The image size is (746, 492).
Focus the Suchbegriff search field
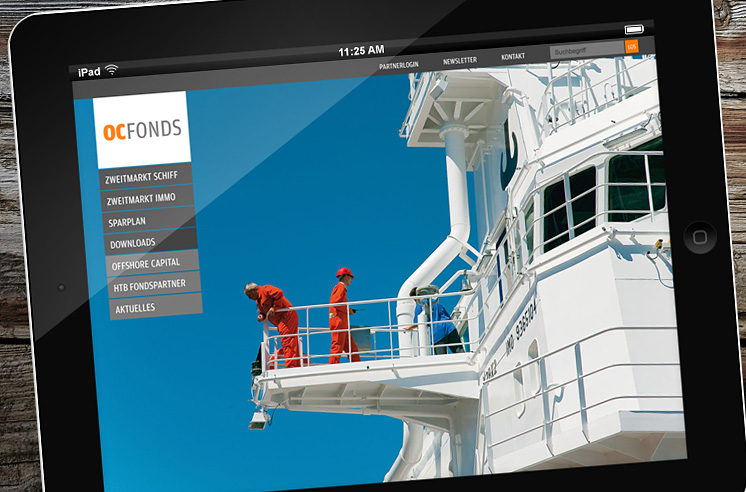coord(587,50)
